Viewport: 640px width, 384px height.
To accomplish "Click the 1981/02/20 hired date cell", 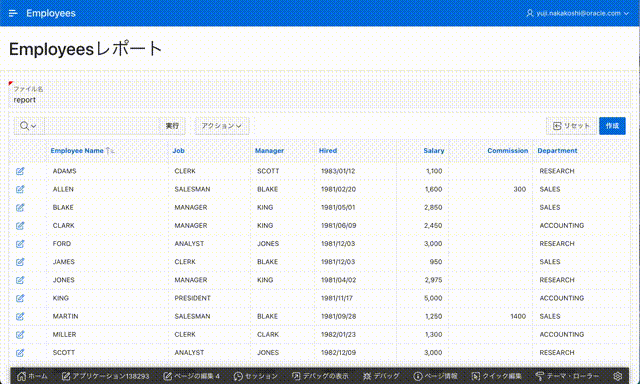I will (338, 189).
